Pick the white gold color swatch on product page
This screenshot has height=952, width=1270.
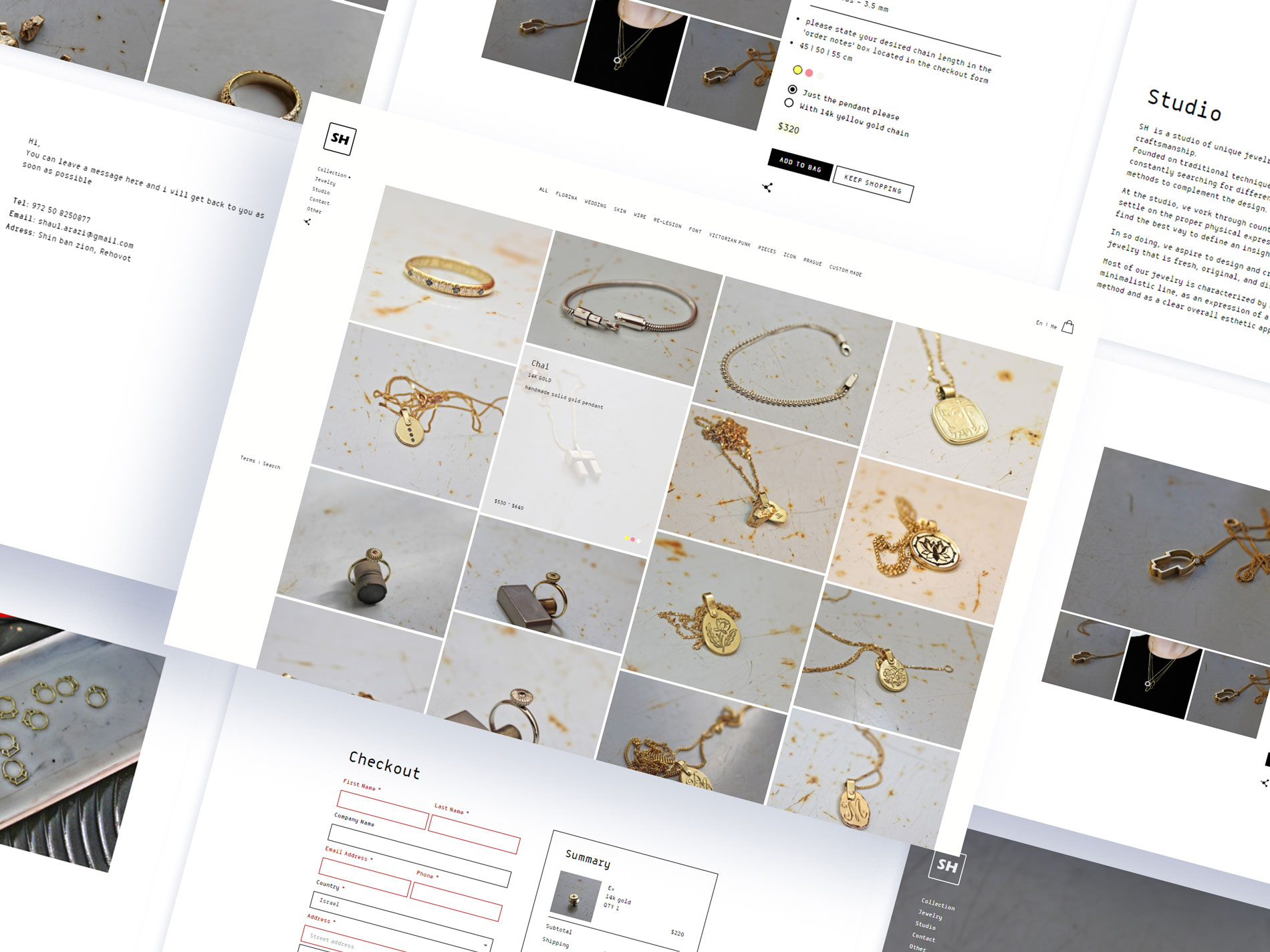click(820, 75)
